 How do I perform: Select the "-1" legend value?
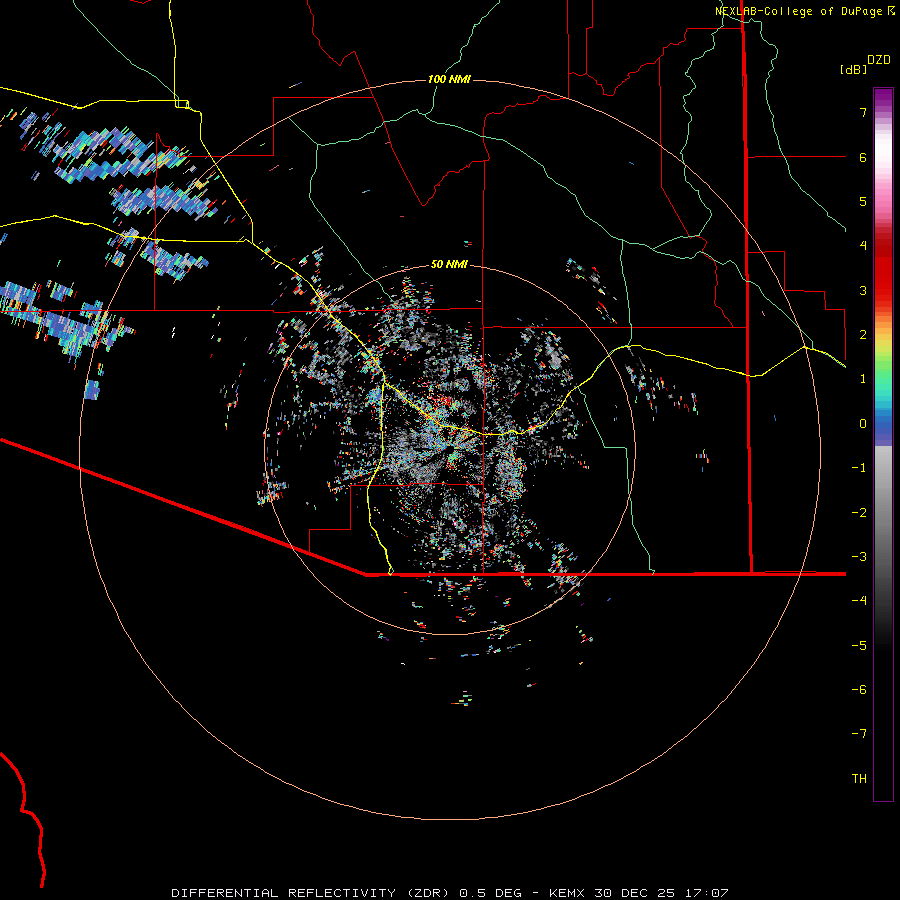(859, 468)
